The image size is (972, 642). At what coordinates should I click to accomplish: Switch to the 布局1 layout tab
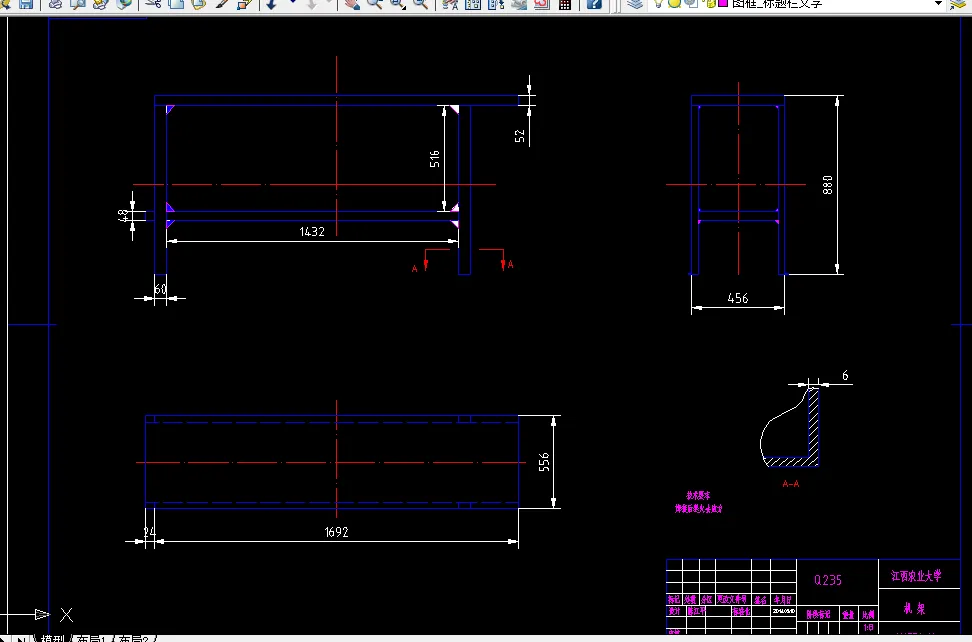tap(92, 638)
